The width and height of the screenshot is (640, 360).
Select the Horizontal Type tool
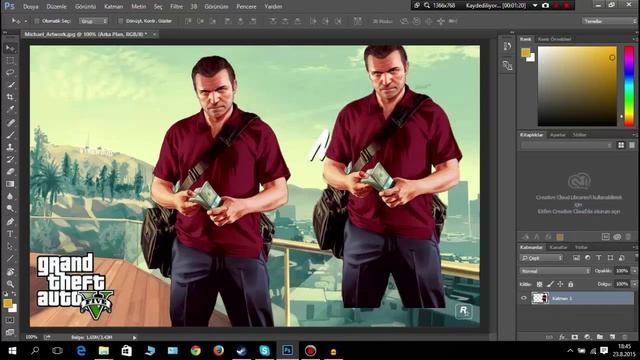click(x=10, y=234)
